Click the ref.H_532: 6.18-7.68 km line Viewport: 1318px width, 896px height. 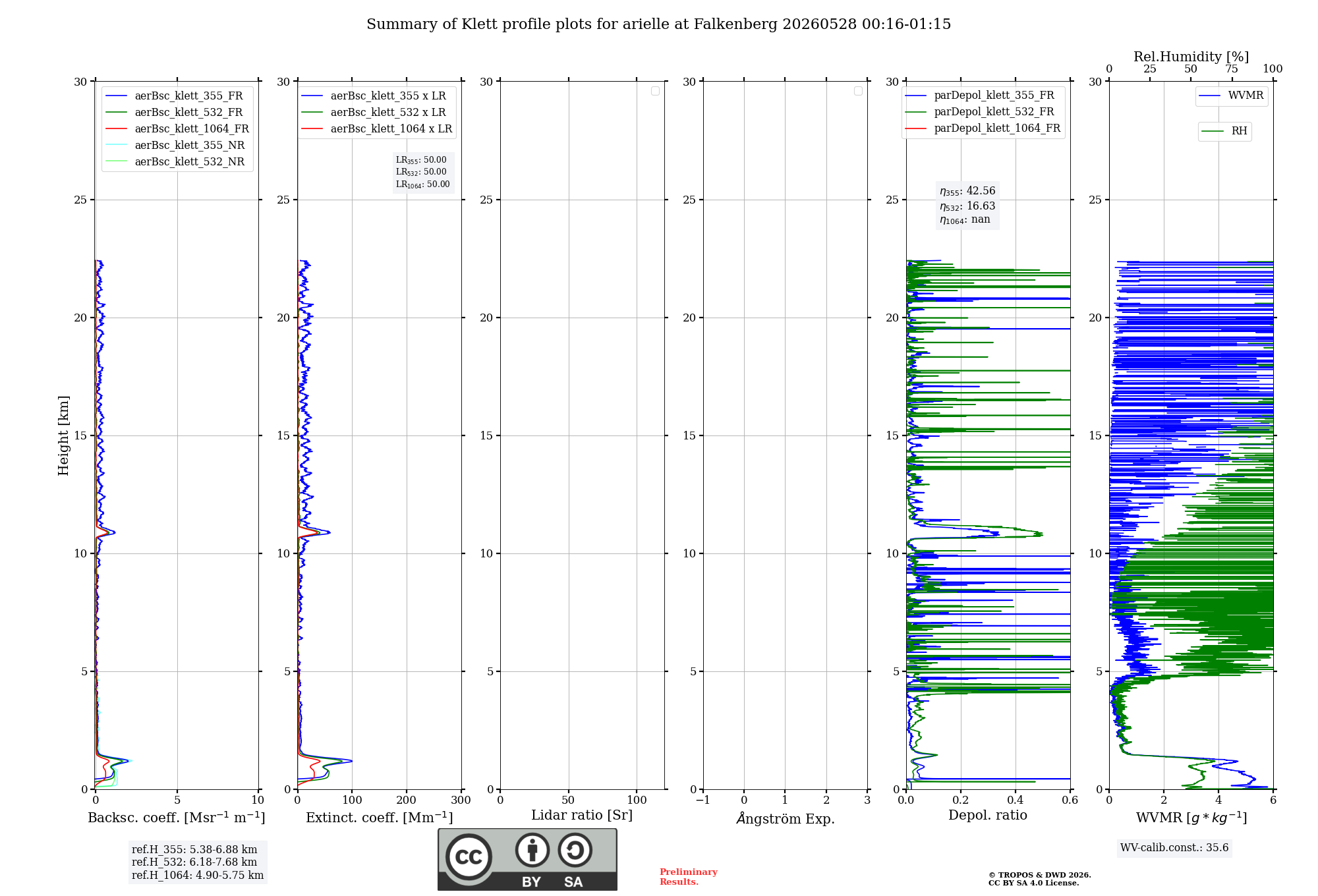[x=194, y=862]
